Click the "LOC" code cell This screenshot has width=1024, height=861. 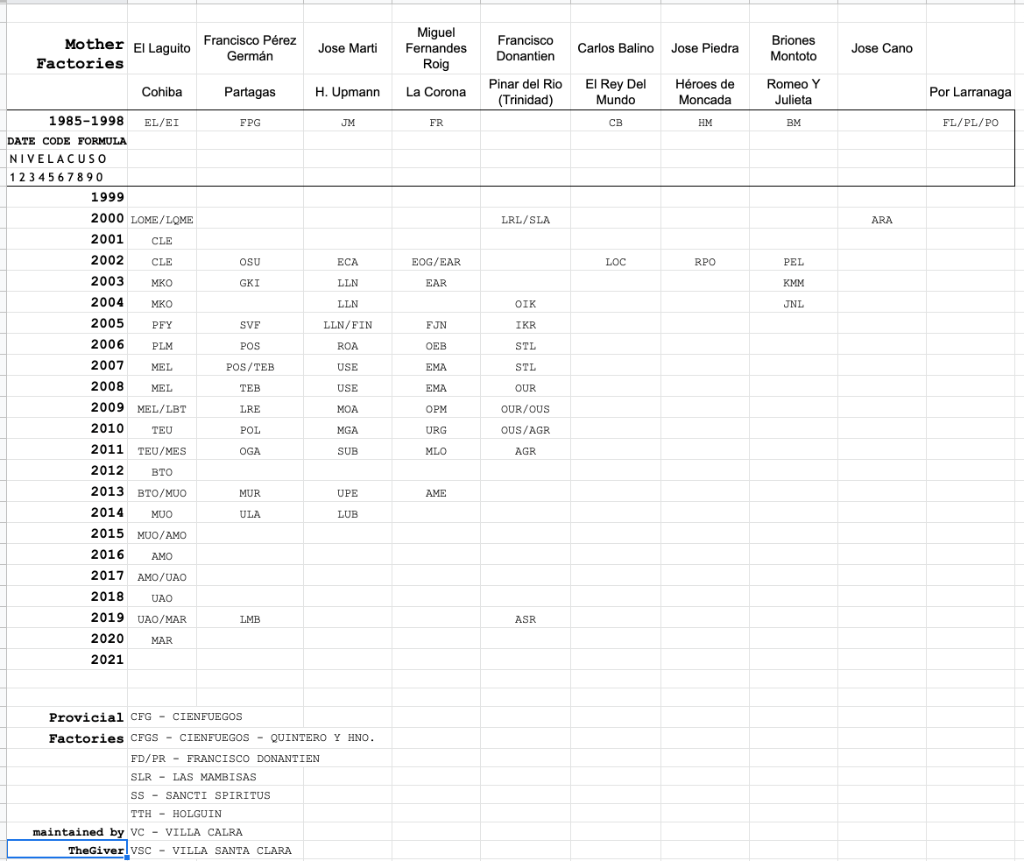coord(615,261)
